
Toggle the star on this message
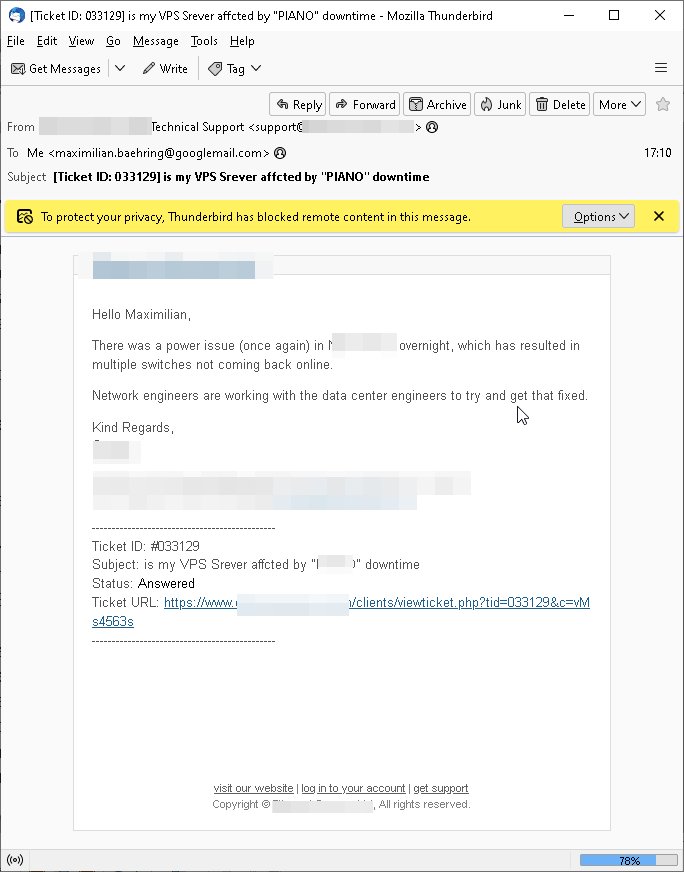[x=663, y=104]
